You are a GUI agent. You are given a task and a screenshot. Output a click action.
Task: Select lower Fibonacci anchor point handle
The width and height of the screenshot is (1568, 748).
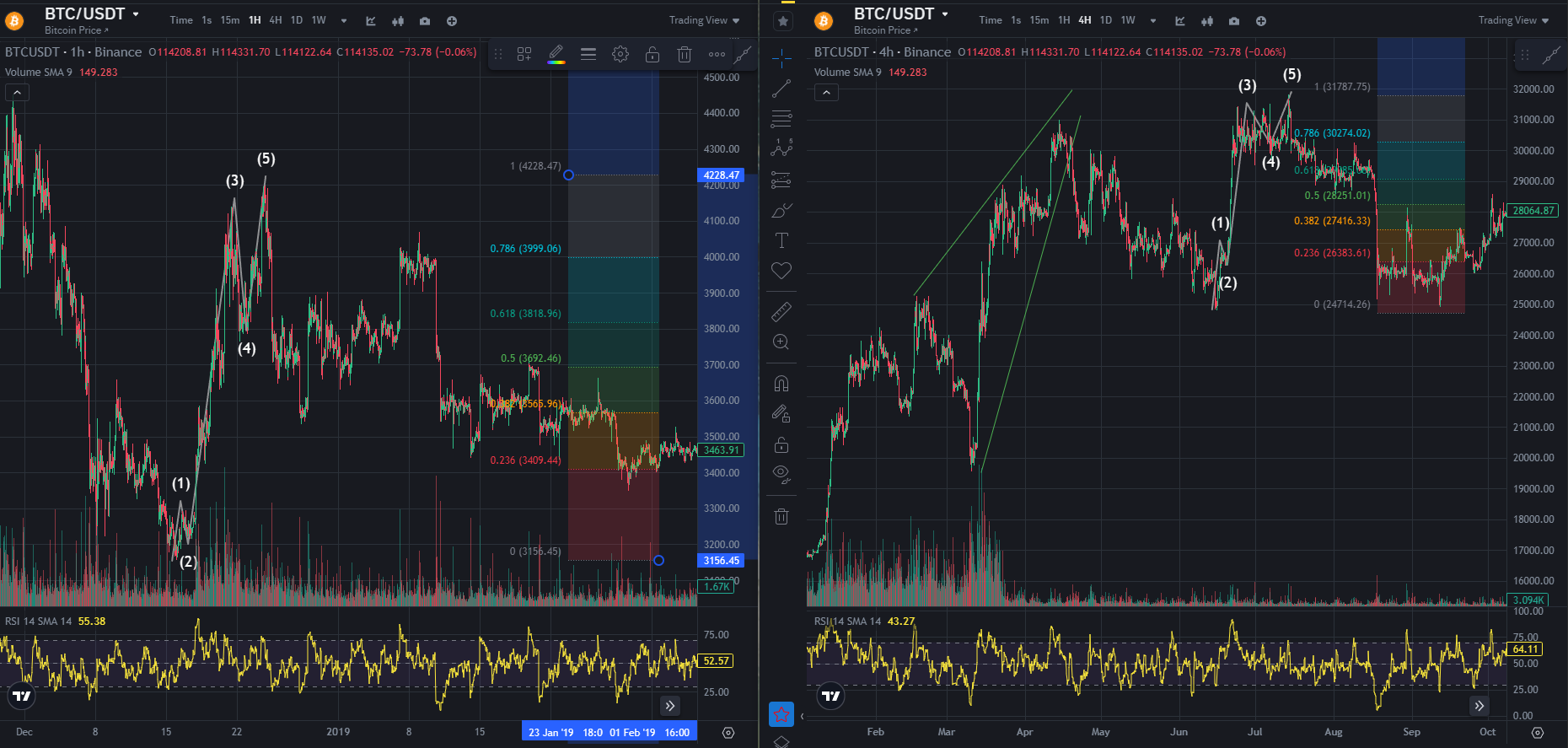click(658, 561)
